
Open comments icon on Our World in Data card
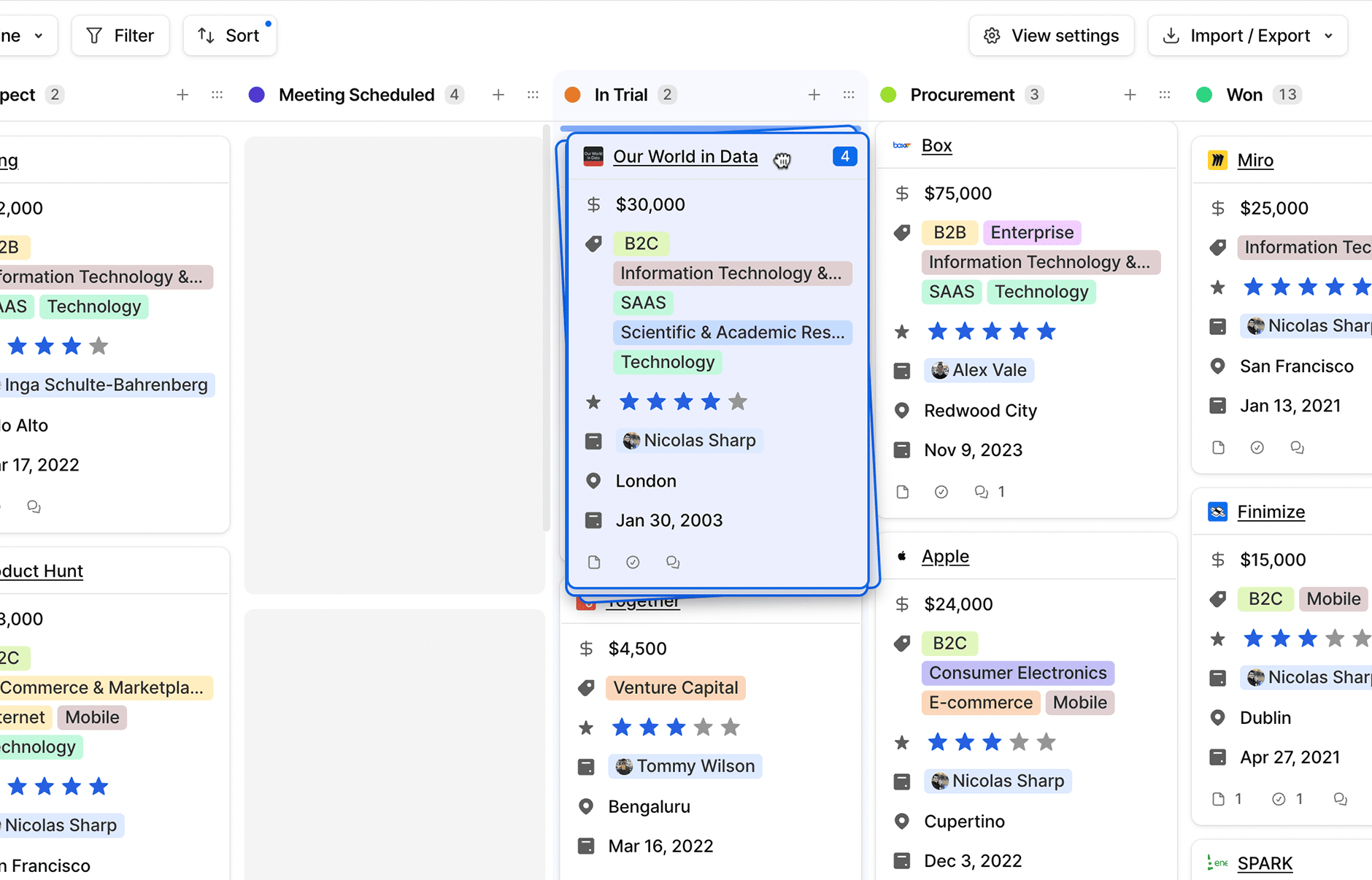(673, 562)
